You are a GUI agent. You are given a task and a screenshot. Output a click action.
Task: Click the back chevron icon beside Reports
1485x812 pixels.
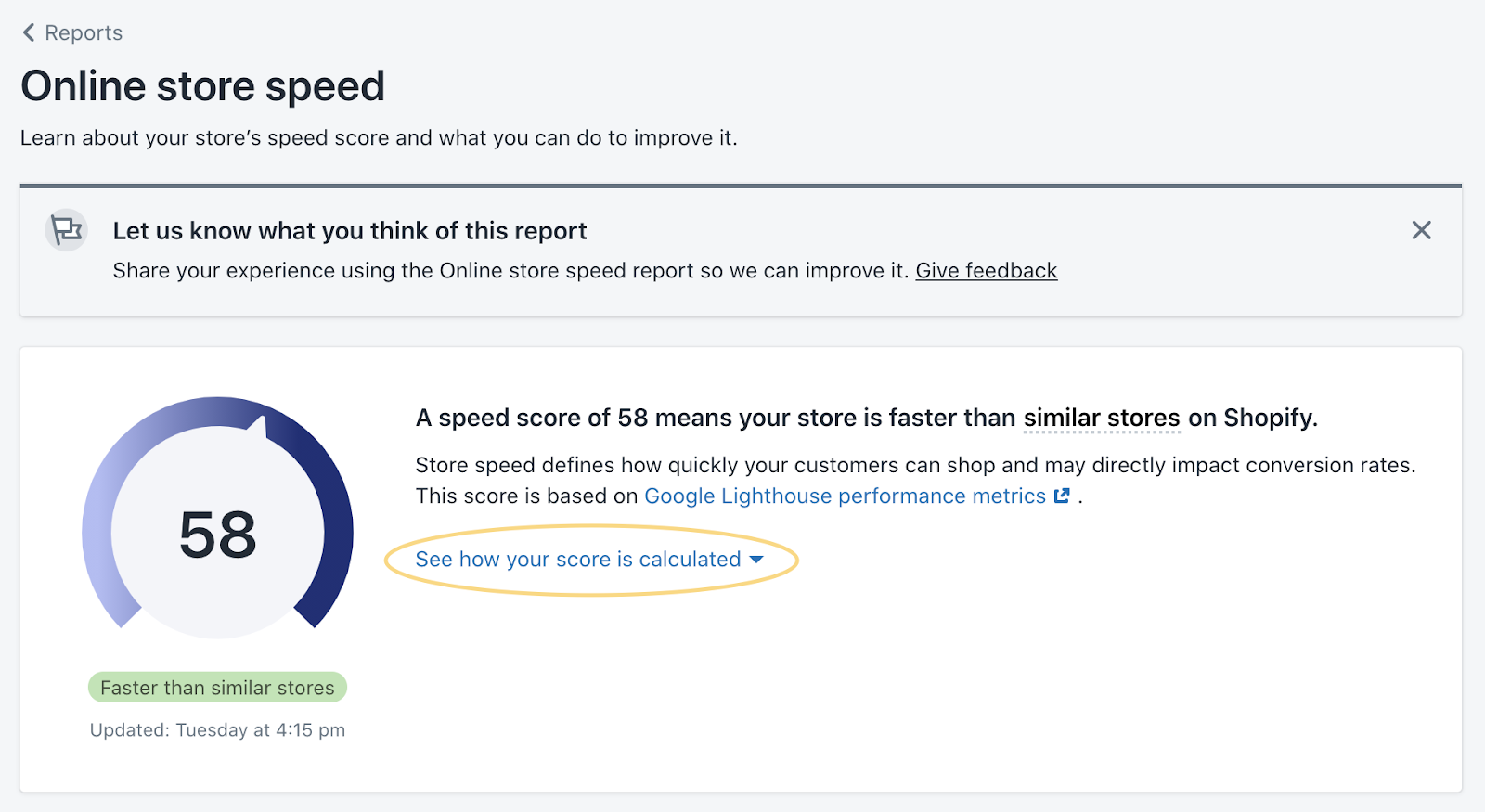29,33
